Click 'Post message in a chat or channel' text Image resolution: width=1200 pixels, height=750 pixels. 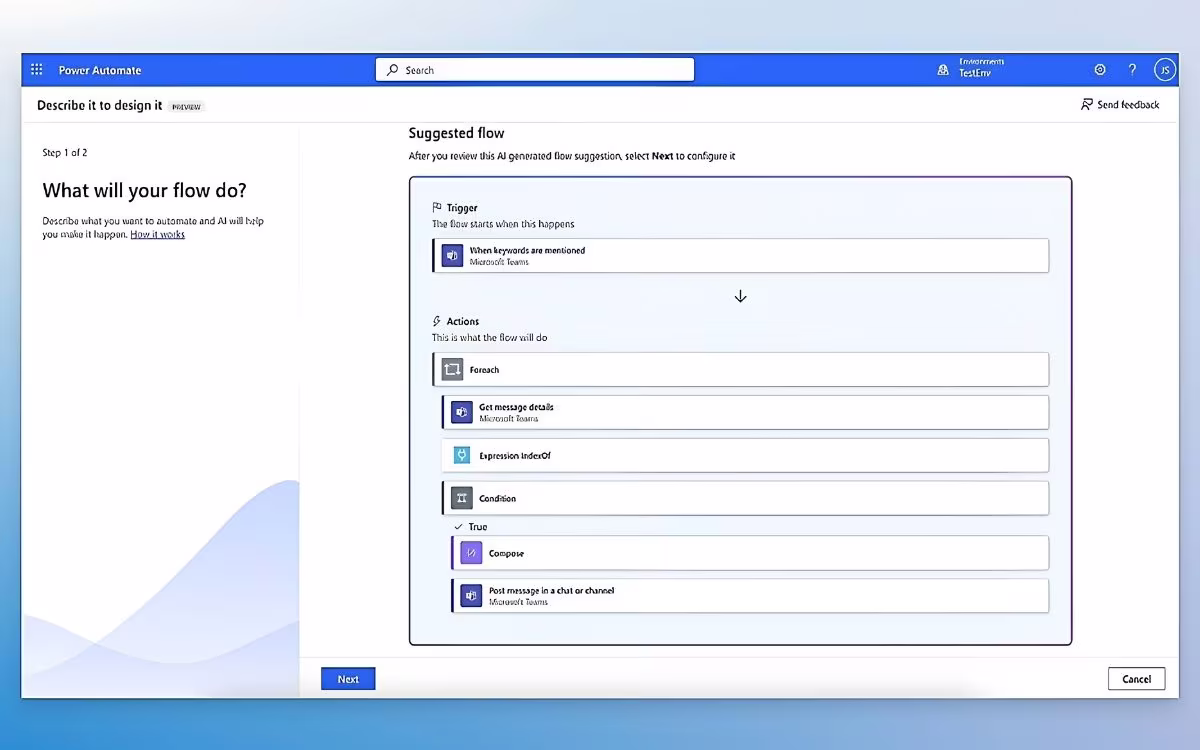(552, 591)
